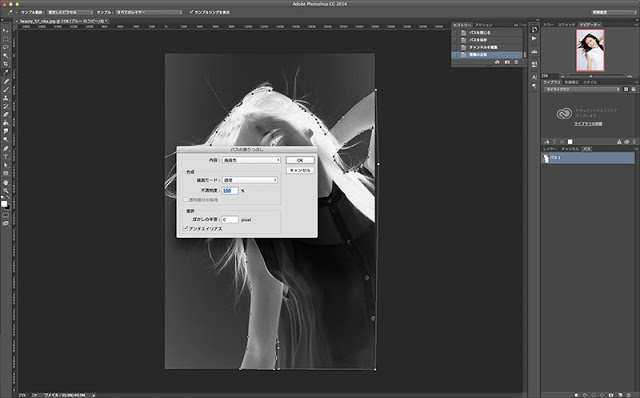Viewport: 640px width, 398px height.
Task: Switch Libraries panel to list view
Action: [x=633, y=89]
